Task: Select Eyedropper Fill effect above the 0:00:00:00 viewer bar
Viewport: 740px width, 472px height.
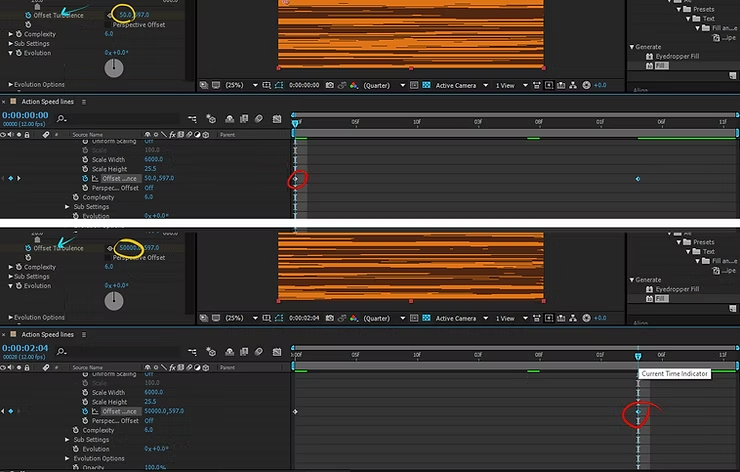Action: pos(677,56)
